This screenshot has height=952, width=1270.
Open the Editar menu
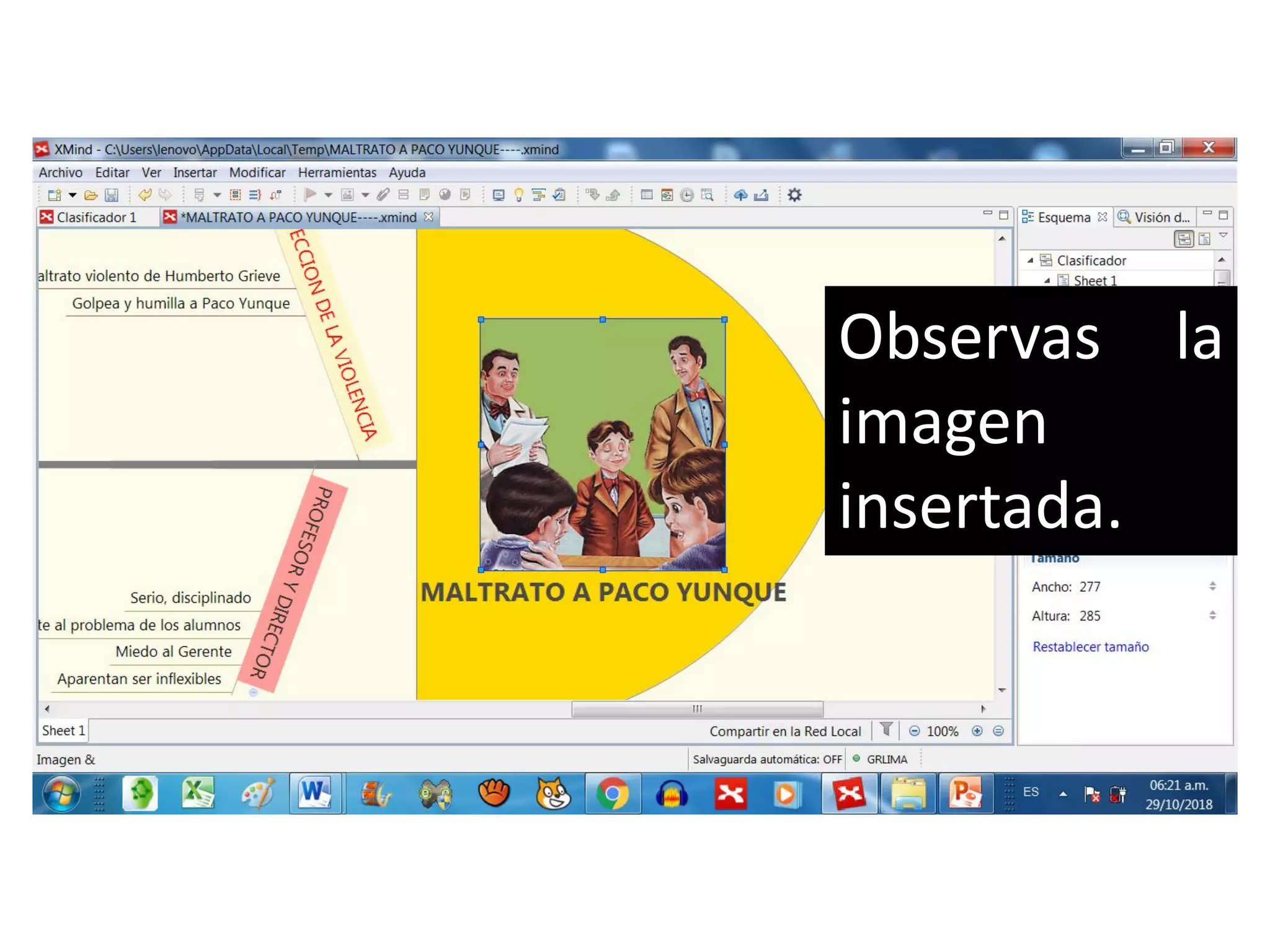click(x=112, y=172)
